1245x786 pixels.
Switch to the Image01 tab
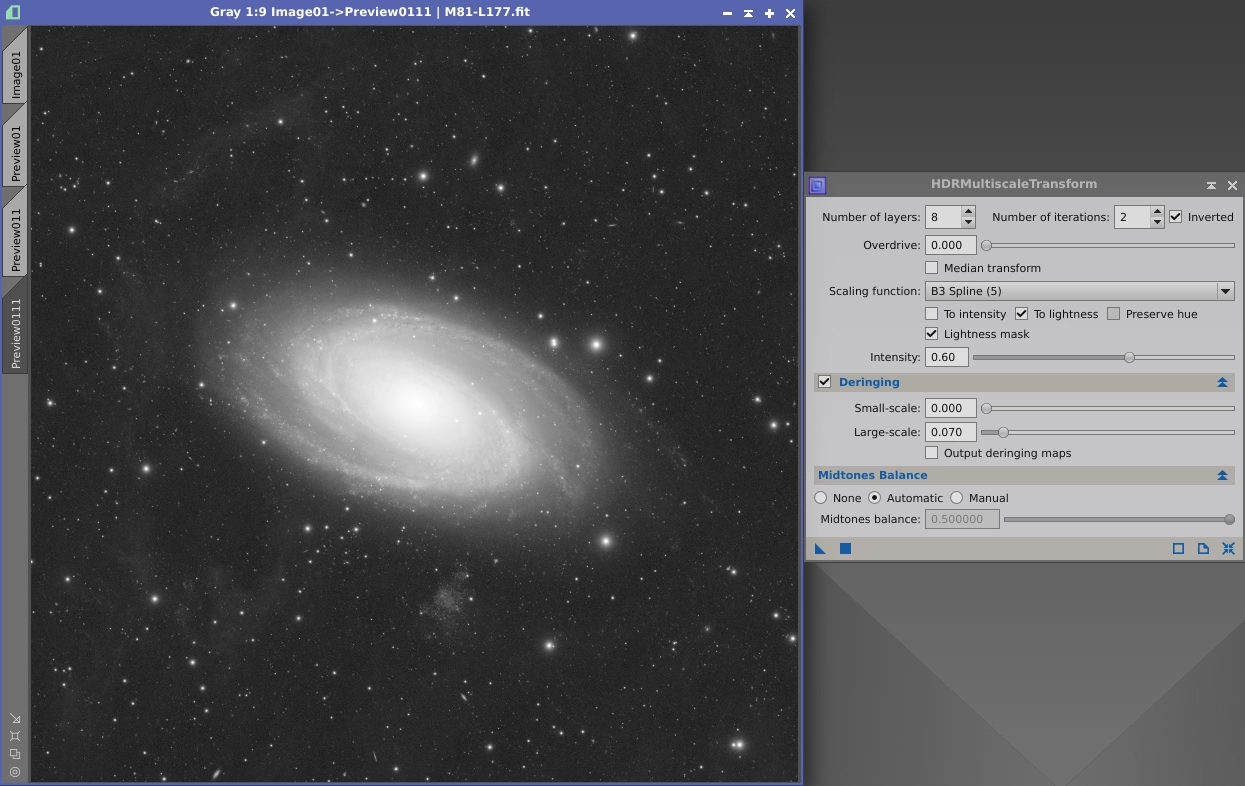pos(16,73)
